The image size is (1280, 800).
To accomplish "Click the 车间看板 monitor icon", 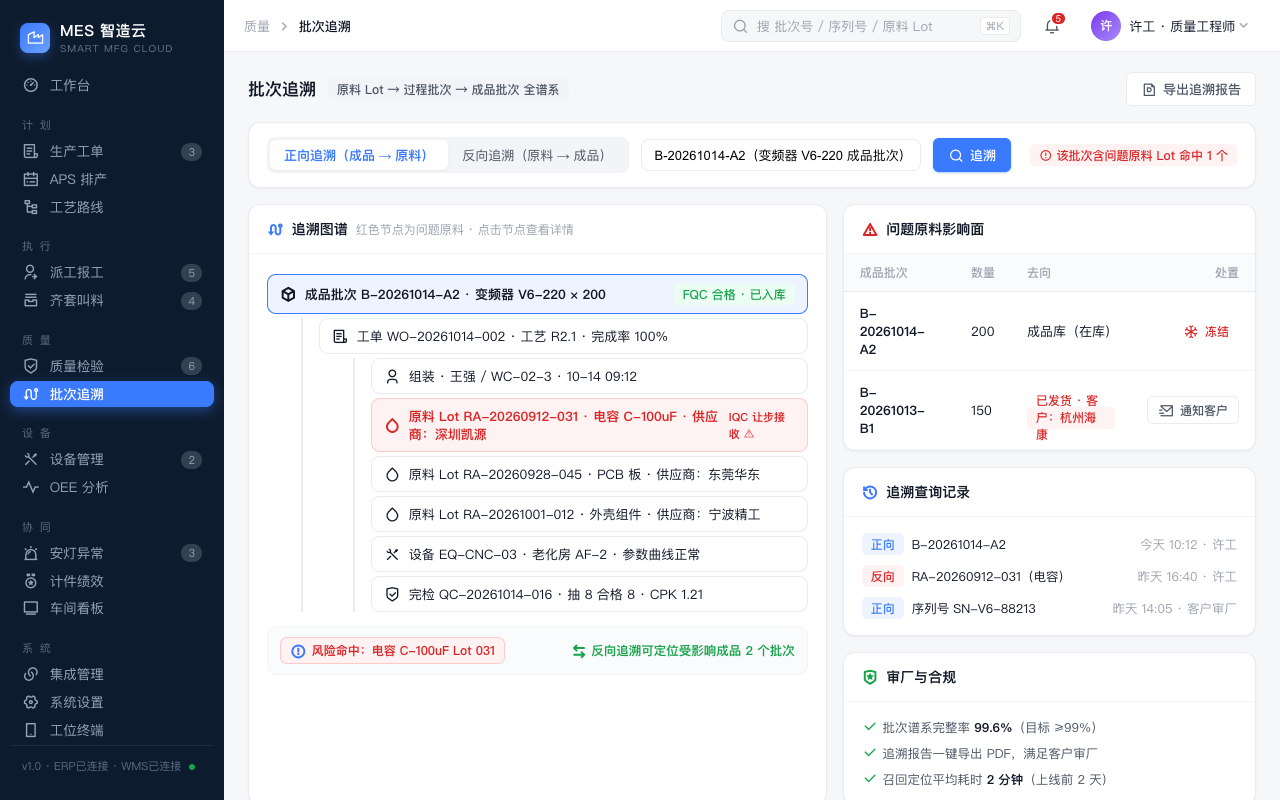I will 31,608.
